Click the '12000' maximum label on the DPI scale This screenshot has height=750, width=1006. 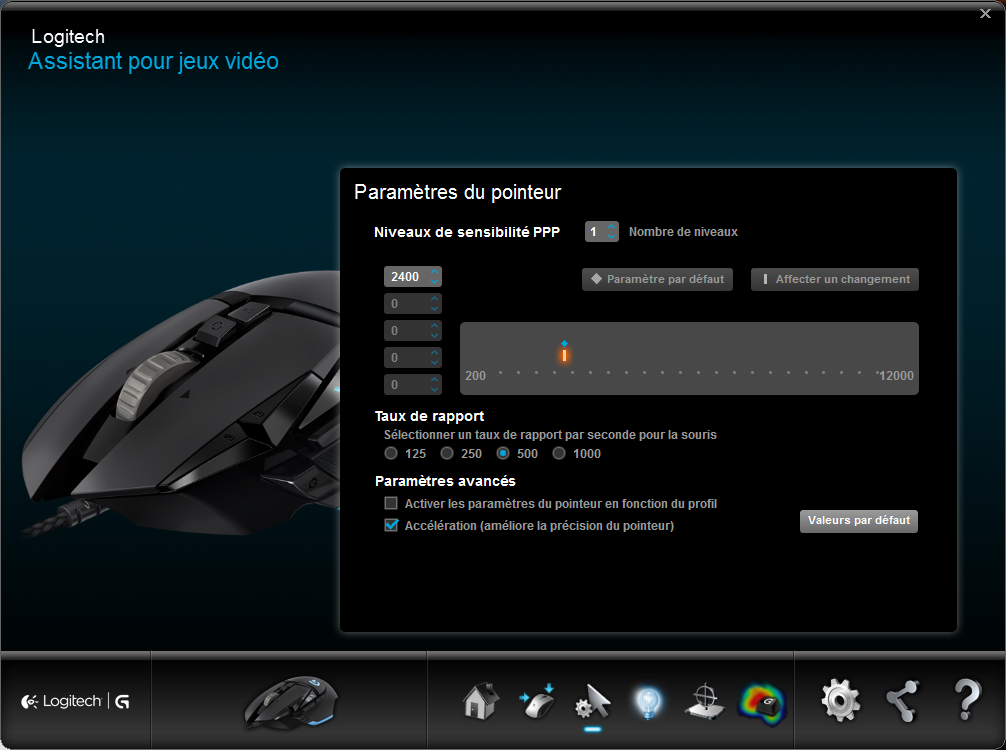point(896,376)
